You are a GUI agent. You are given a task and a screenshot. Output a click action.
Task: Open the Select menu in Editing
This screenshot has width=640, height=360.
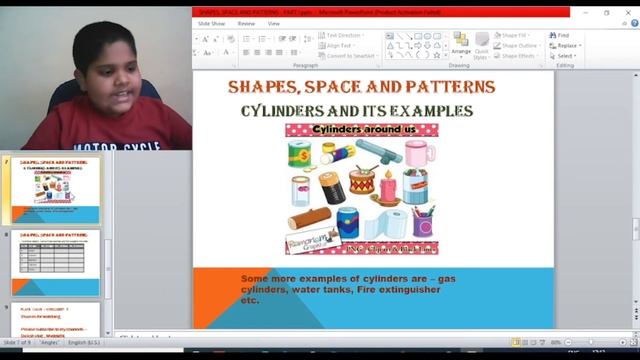click(563, 56)
